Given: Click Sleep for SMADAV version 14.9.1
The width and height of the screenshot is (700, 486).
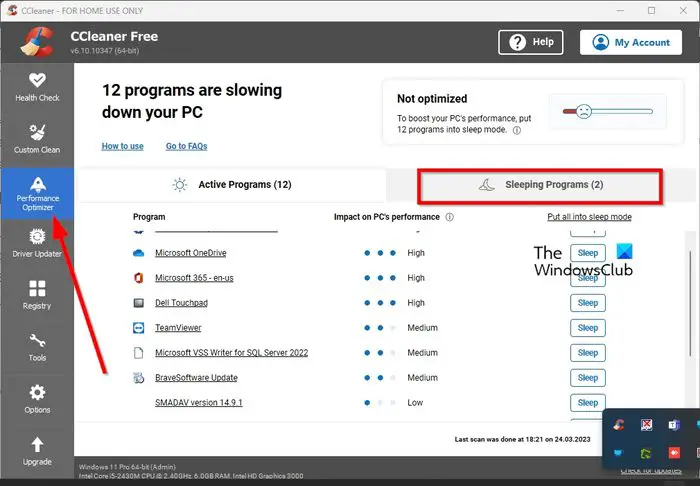Looking at the screenshot, I should click(588, 403).
